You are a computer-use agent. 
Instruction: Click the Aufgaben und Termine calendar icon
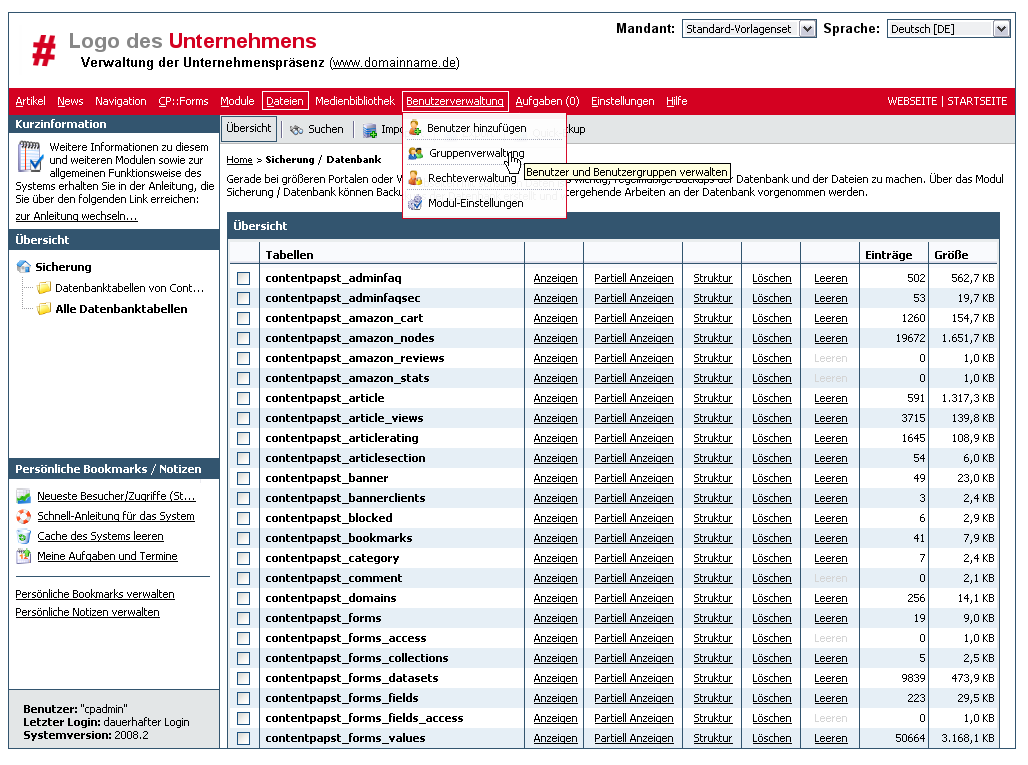pos(24,556)
